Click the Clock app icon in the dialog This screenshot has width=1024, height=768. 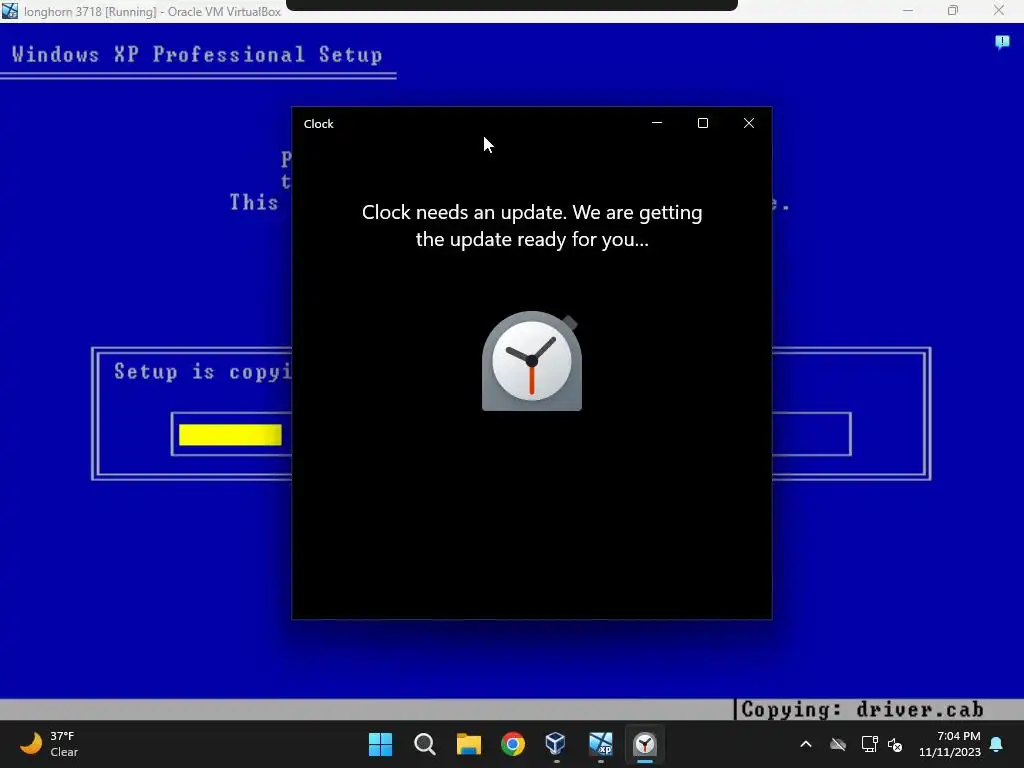[x=532, y=361]
